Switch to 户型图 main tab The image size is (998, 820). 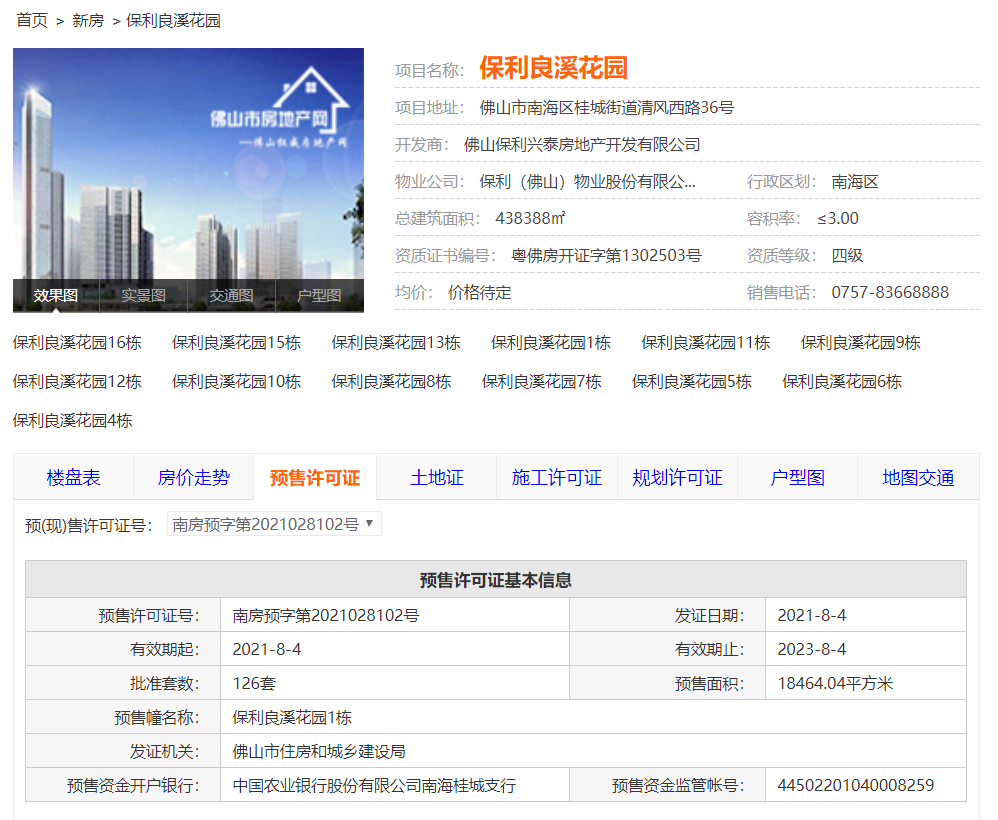(798, 477)
